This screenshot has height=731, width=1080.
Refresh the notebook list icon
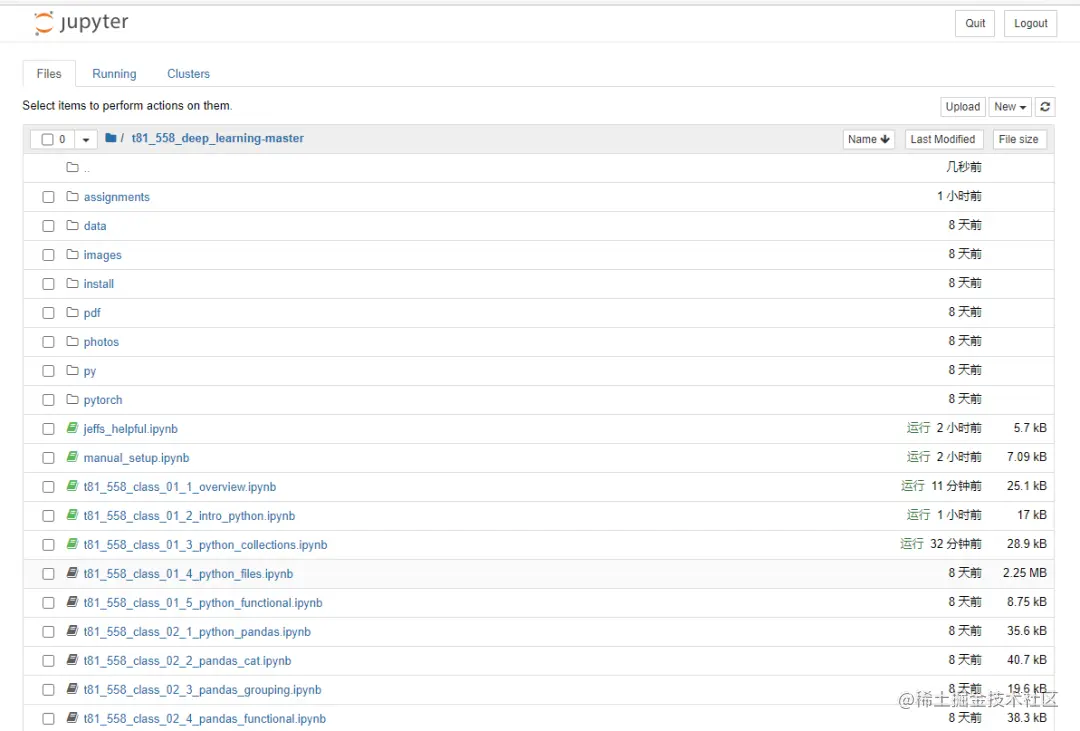1045,107
